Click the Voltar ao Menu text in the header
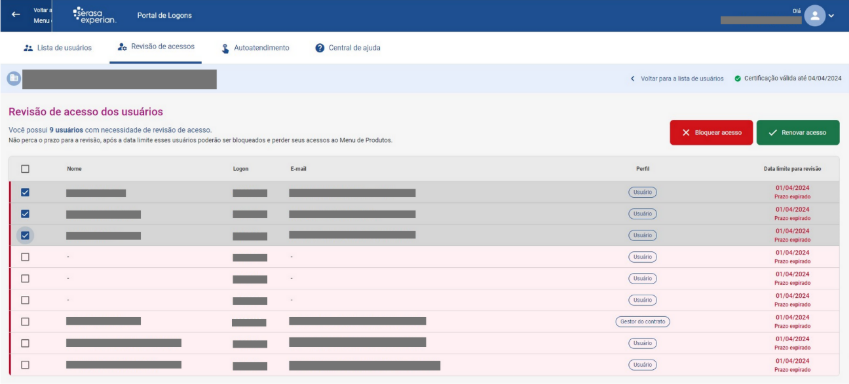The image size is (849, 384). click(43, 15)
